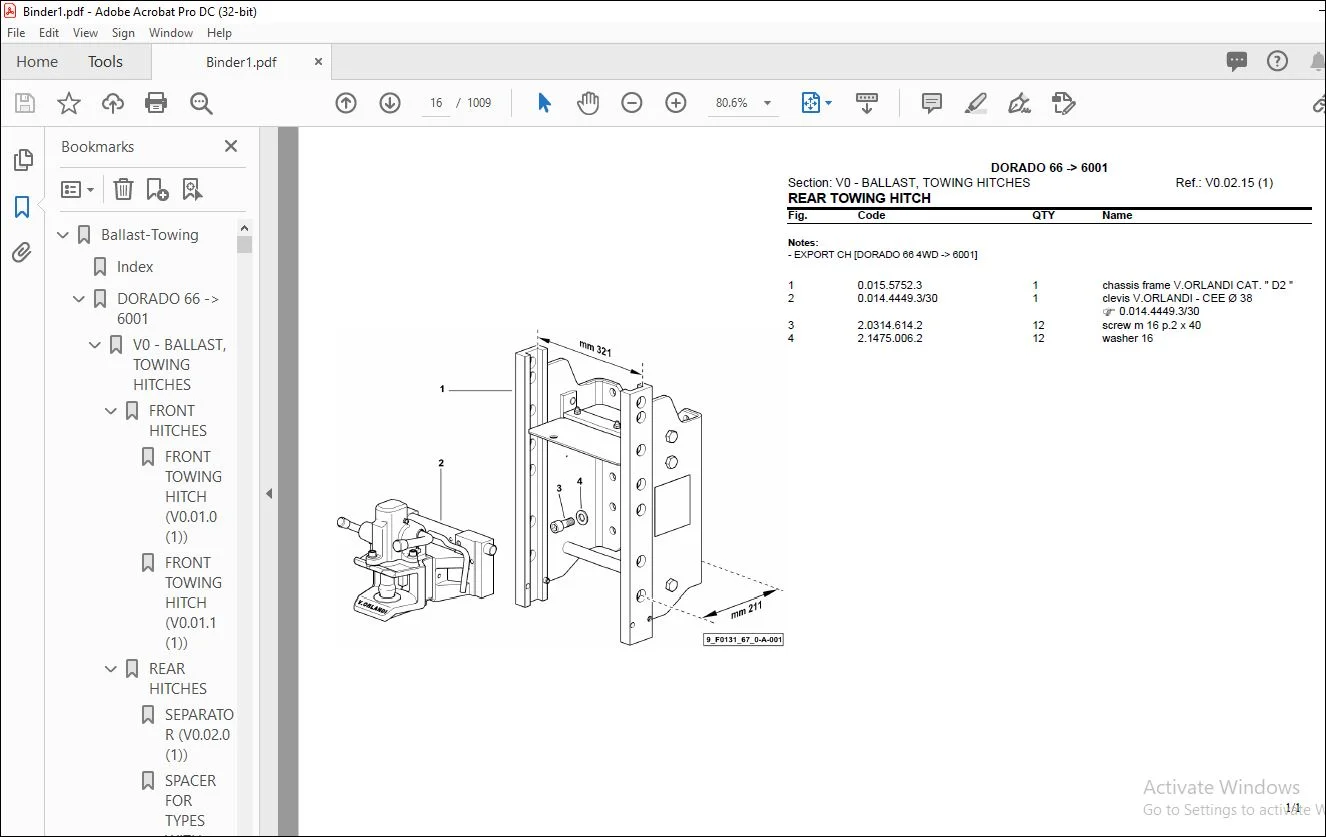Open the Help menu

click(219, 33)
